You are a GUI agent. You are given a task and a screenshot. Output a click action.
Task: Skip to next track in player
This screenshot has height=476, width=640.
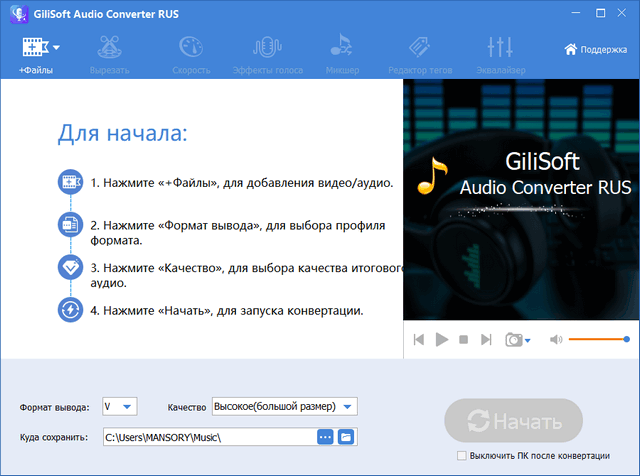coord(486,340)
